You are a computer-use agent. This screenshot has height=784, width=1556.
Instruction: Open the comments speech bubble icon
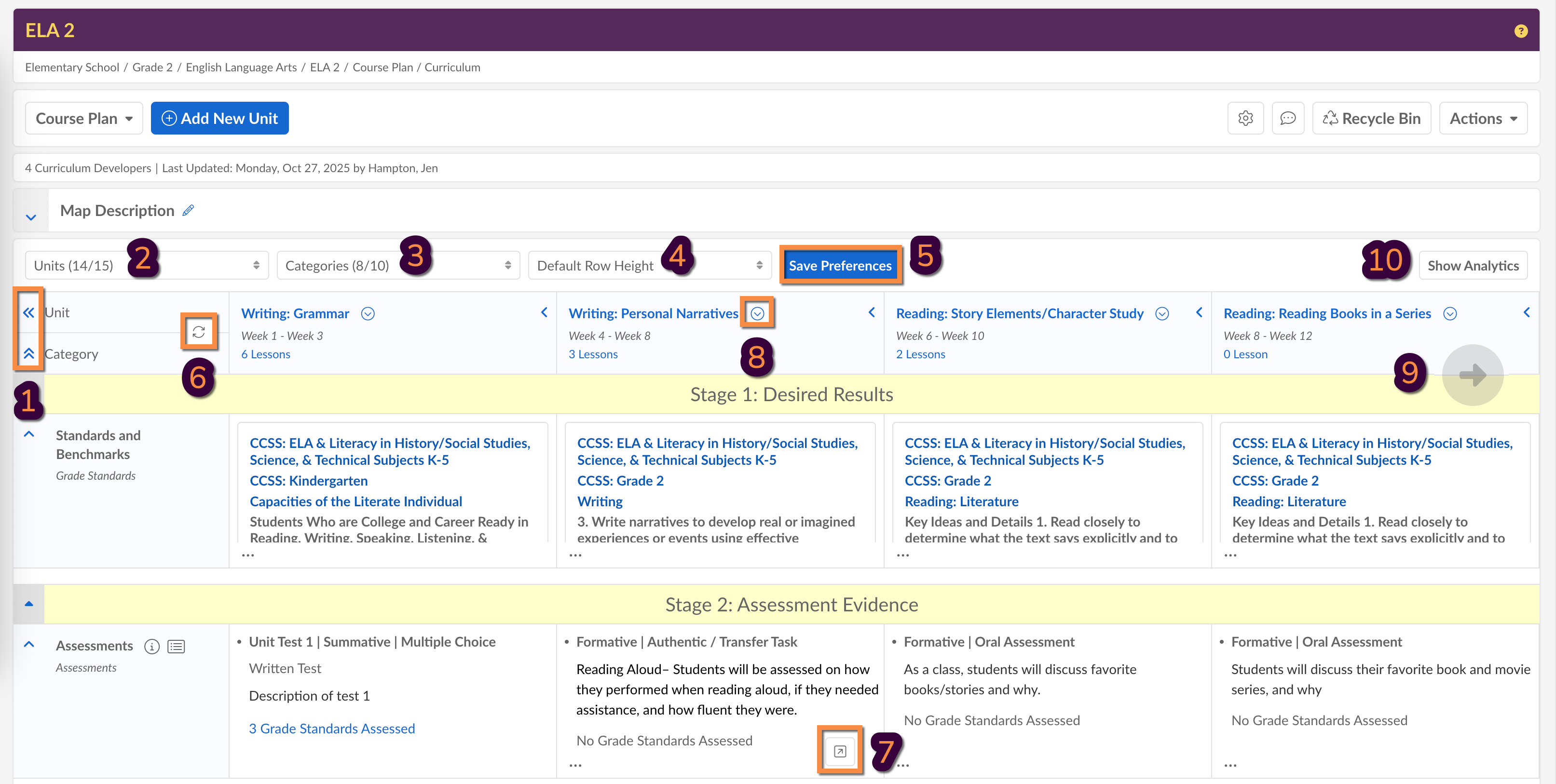tap(1287, 119)
